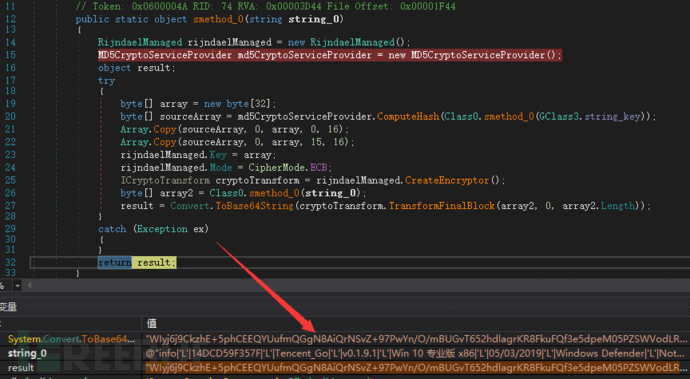
Task: Click cryptoTransform variable on line 25
Action: coord(257,180)
